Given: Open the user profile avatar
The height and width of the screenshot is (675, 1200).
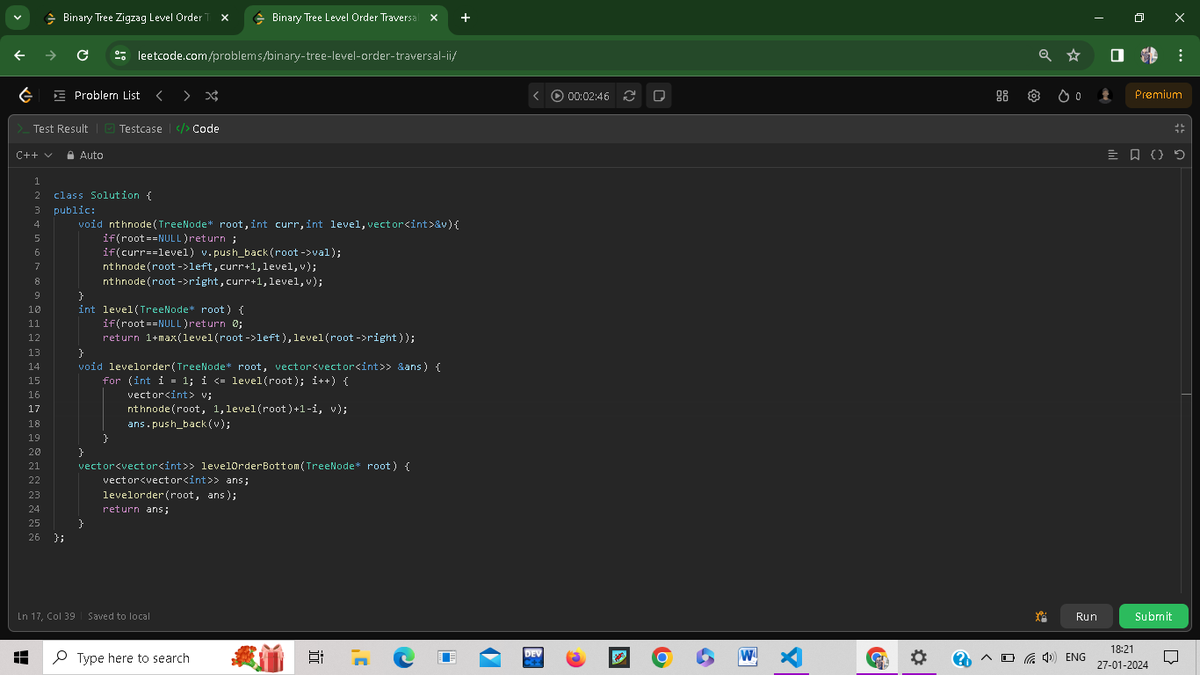Looking at the screenshot, I should 1106,96.
